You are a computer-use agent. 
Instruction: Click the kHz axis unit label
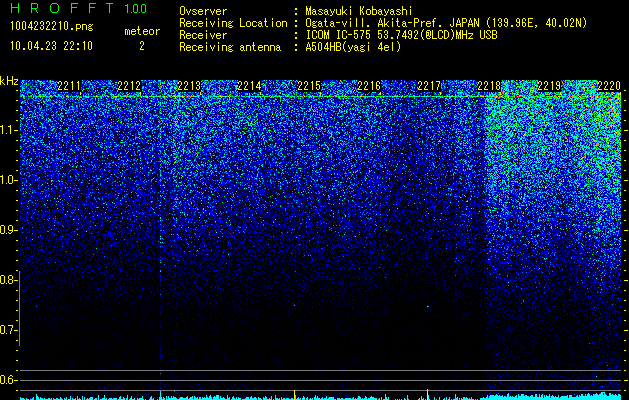coord(9,81)
